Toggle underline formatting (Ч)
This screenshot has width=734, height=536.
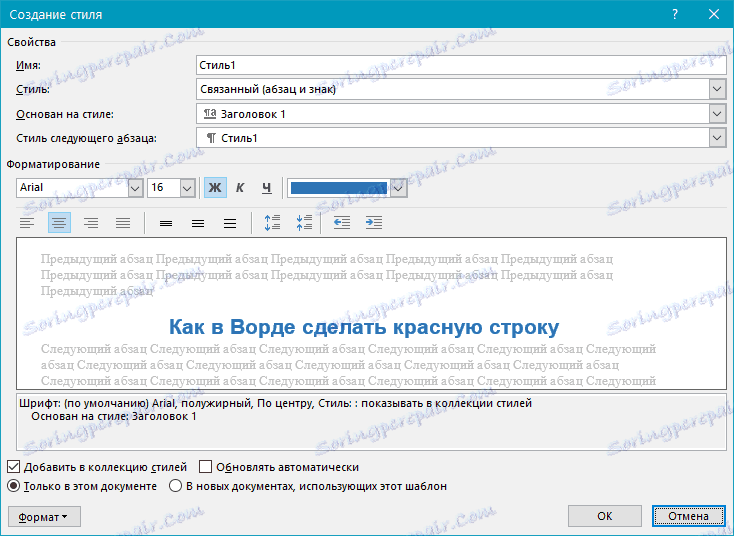pos(266,188)
